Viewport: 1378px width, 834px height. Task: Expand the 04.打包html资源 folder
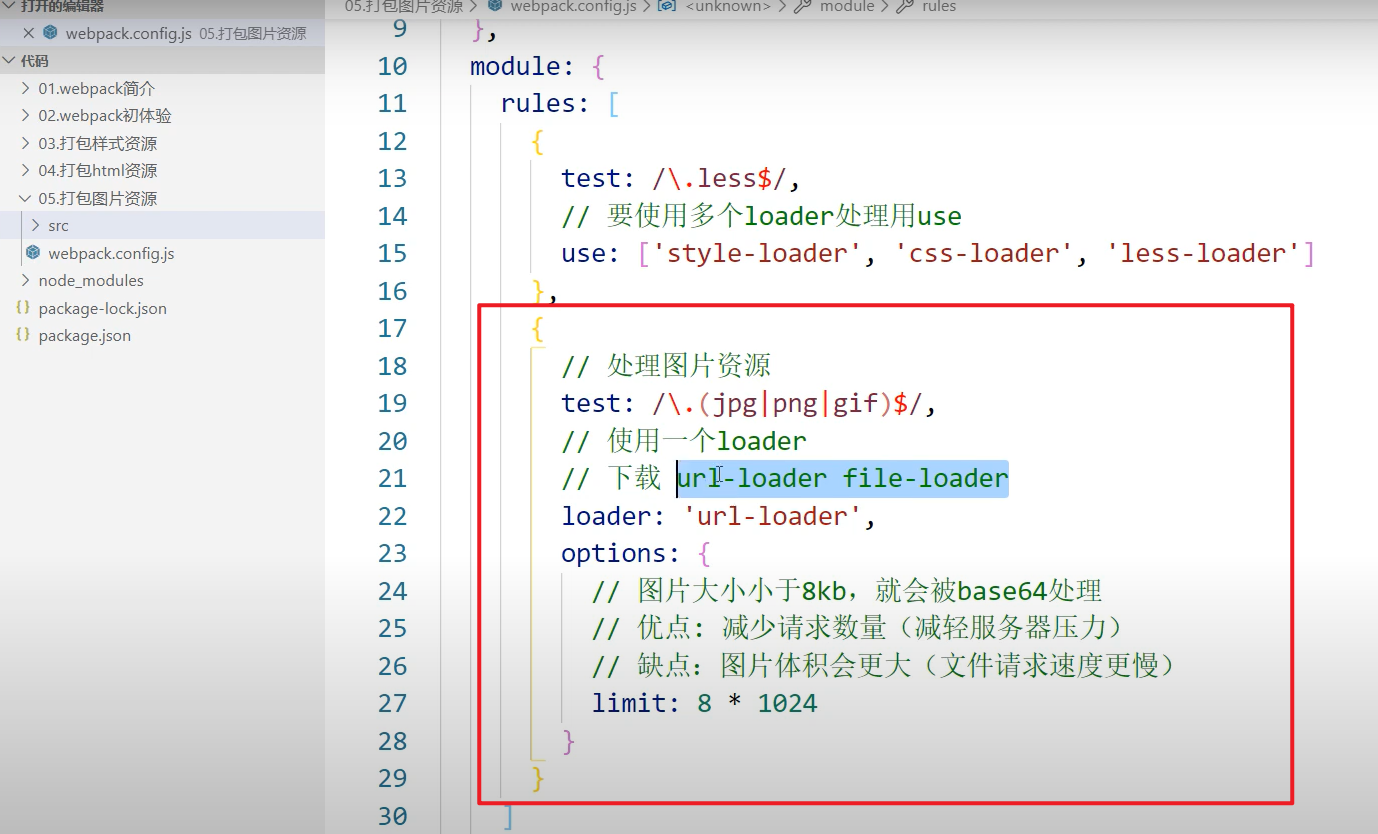[x=26, y=171]
